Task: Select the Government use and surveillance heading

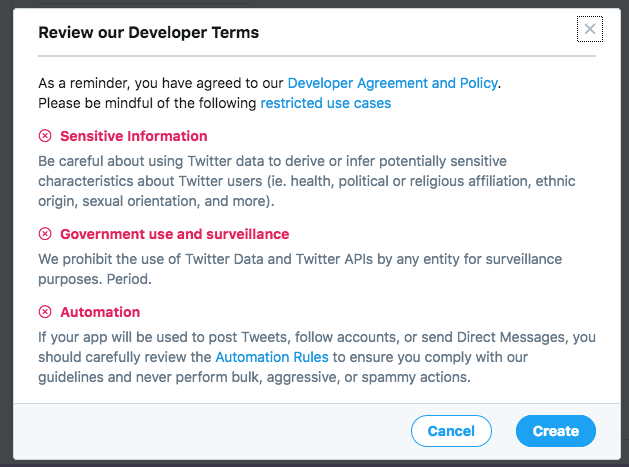Action: pos(174,234)
